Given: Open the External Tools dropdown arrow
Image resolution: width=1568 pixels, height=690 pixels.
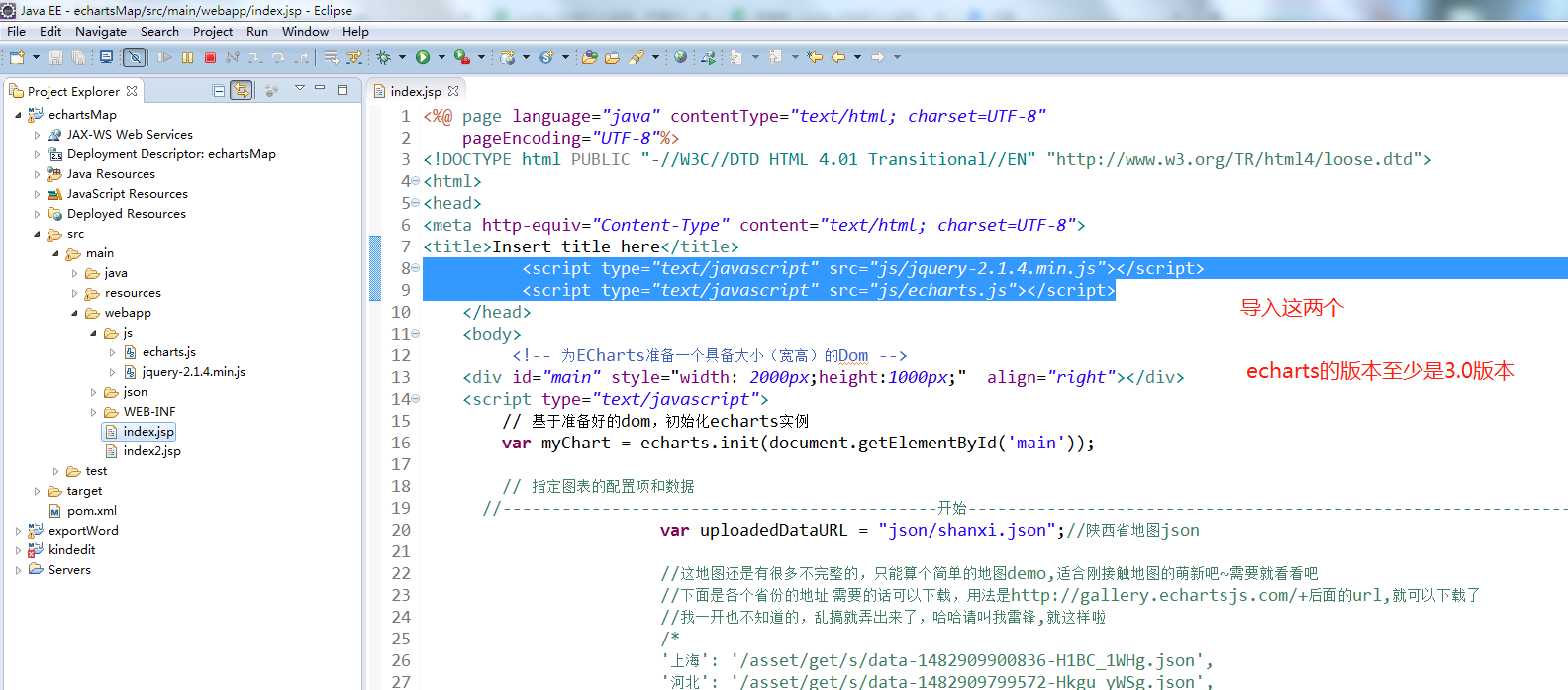Looking at the screenshot, I should 481,57.
